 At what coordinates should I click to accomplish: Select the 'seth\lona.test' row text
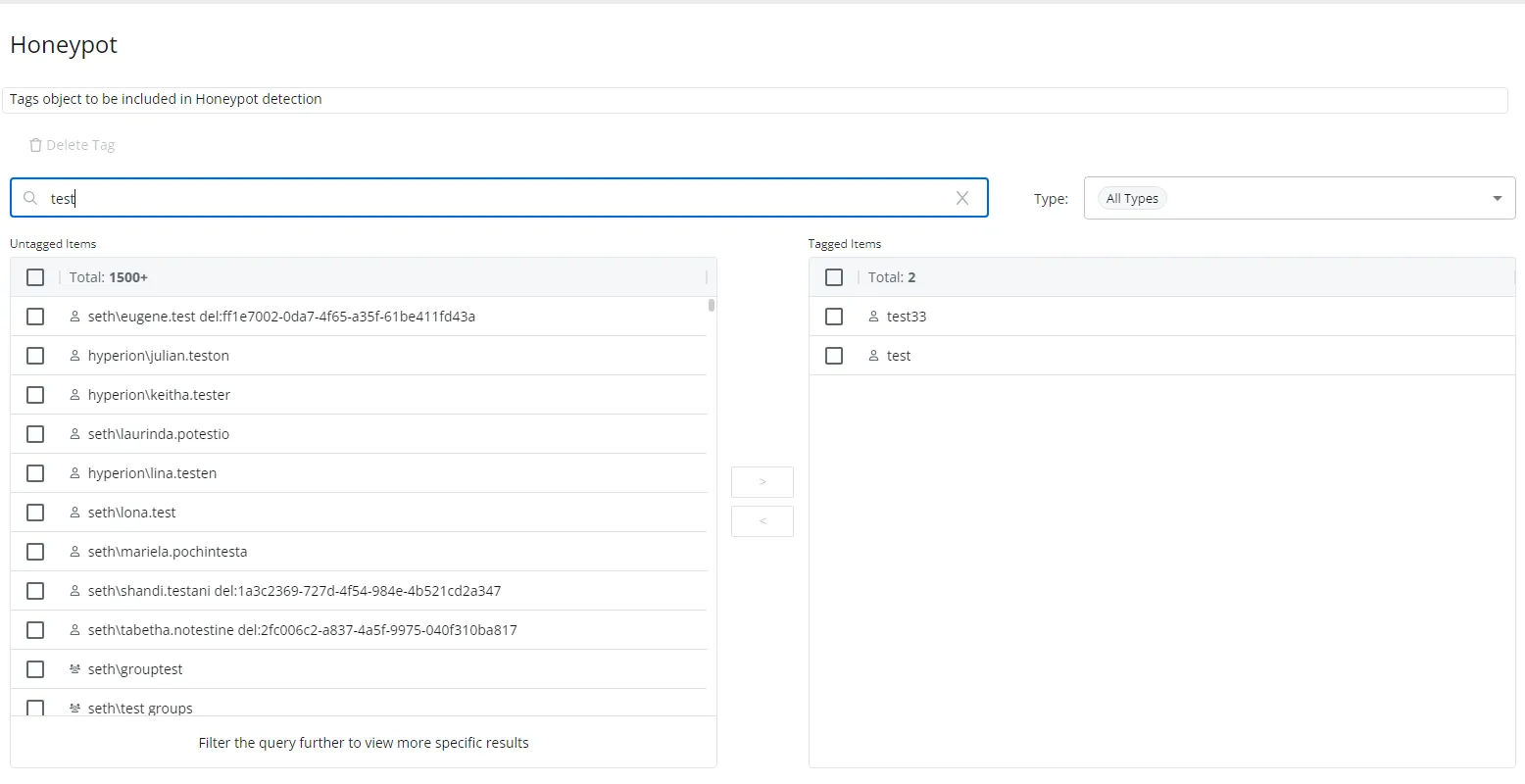[x=132, y=513]
